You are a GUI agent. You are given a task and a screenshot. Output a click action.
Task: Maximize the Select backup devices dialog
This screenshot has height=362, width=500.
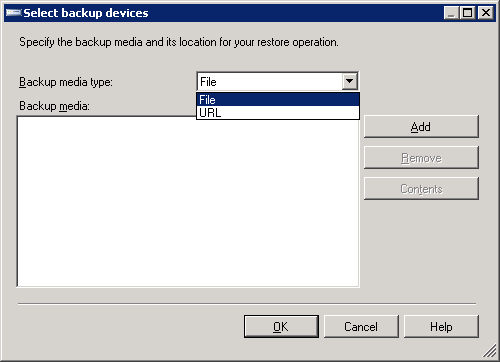[467, 13]
